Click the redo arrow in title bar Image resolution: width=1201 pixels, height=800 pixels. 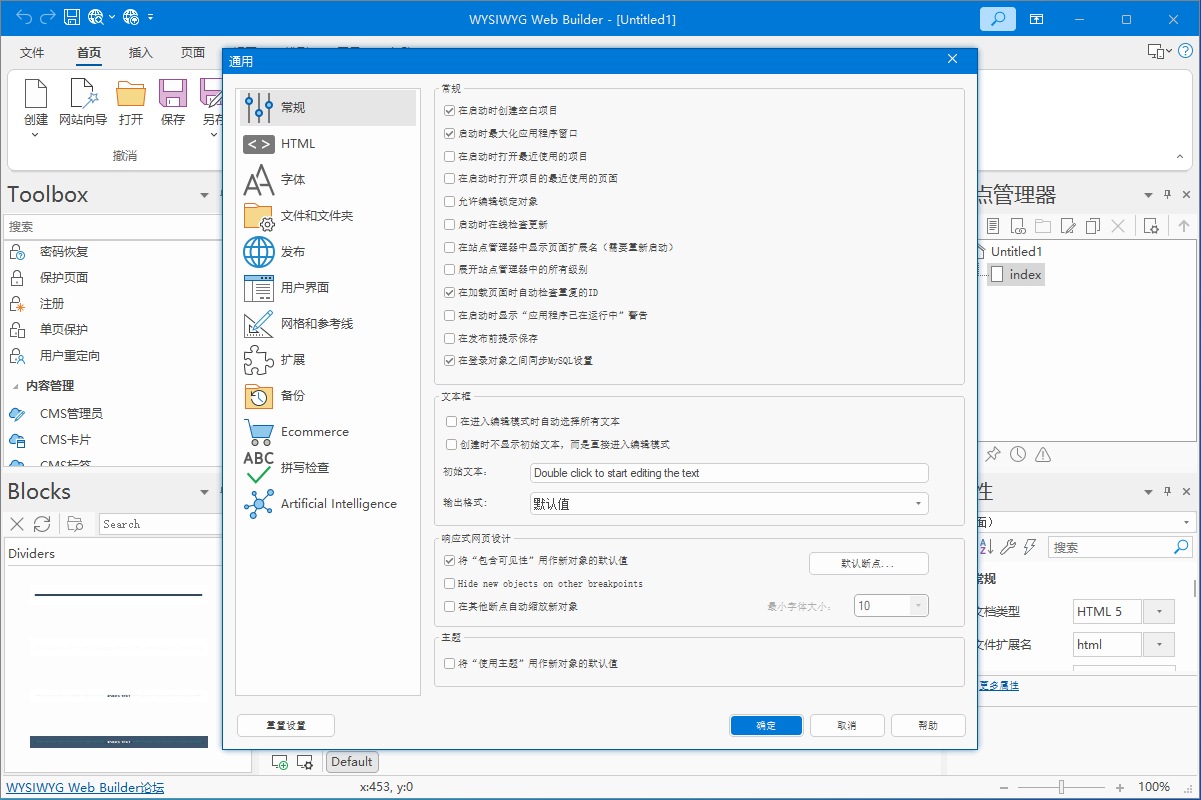tap(48, 17)
